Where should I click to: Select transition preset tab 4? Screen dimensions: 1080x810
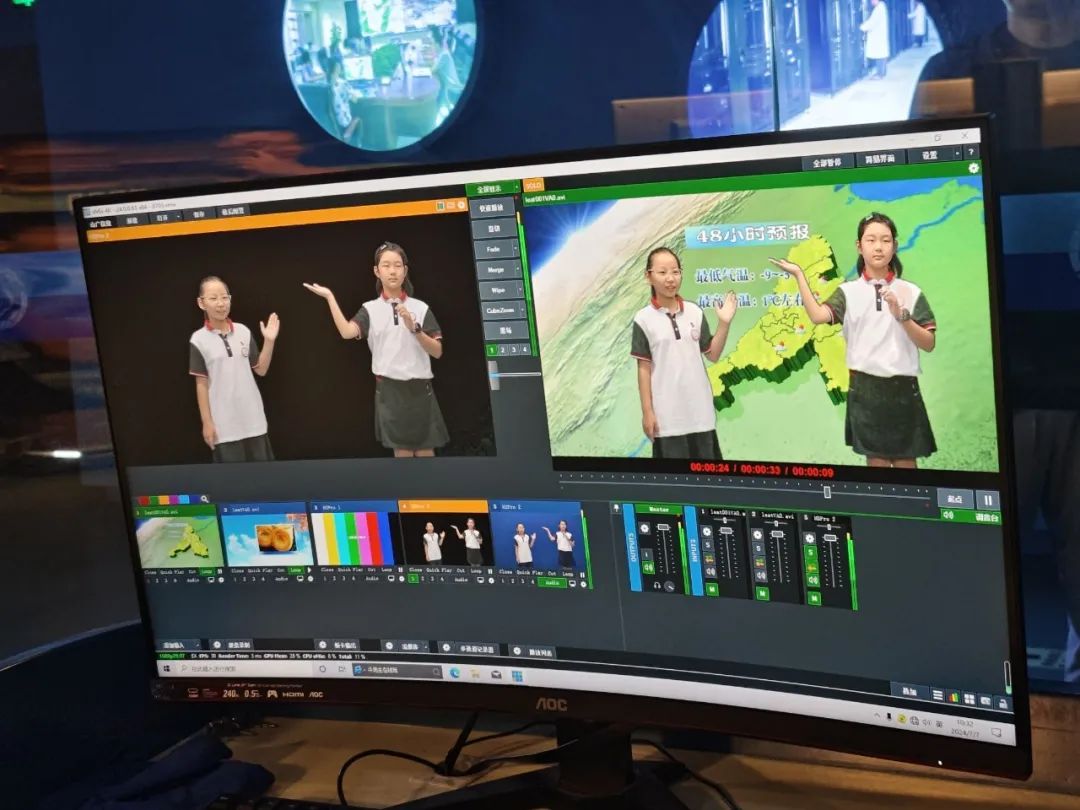[x=526, y=350]
